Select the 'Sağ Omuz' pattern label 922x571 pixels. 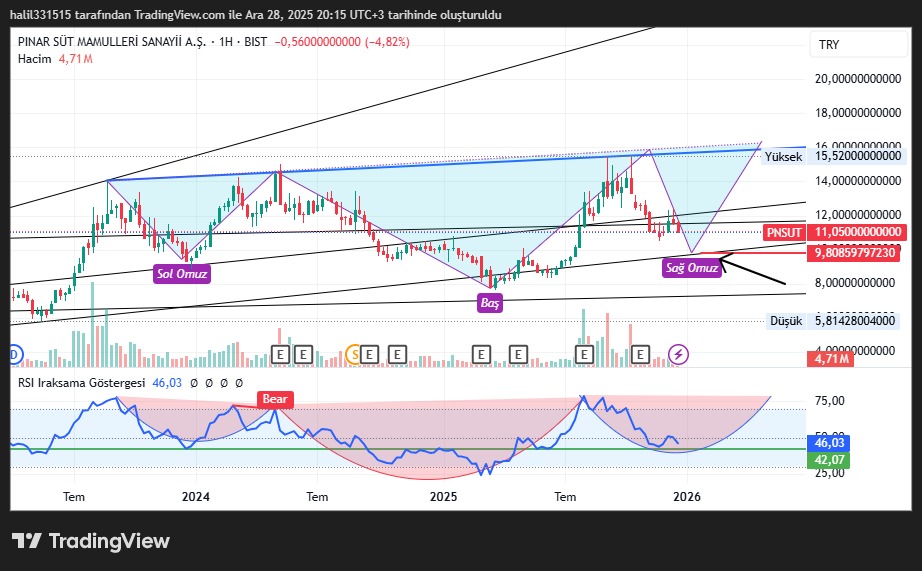[692, 268]
